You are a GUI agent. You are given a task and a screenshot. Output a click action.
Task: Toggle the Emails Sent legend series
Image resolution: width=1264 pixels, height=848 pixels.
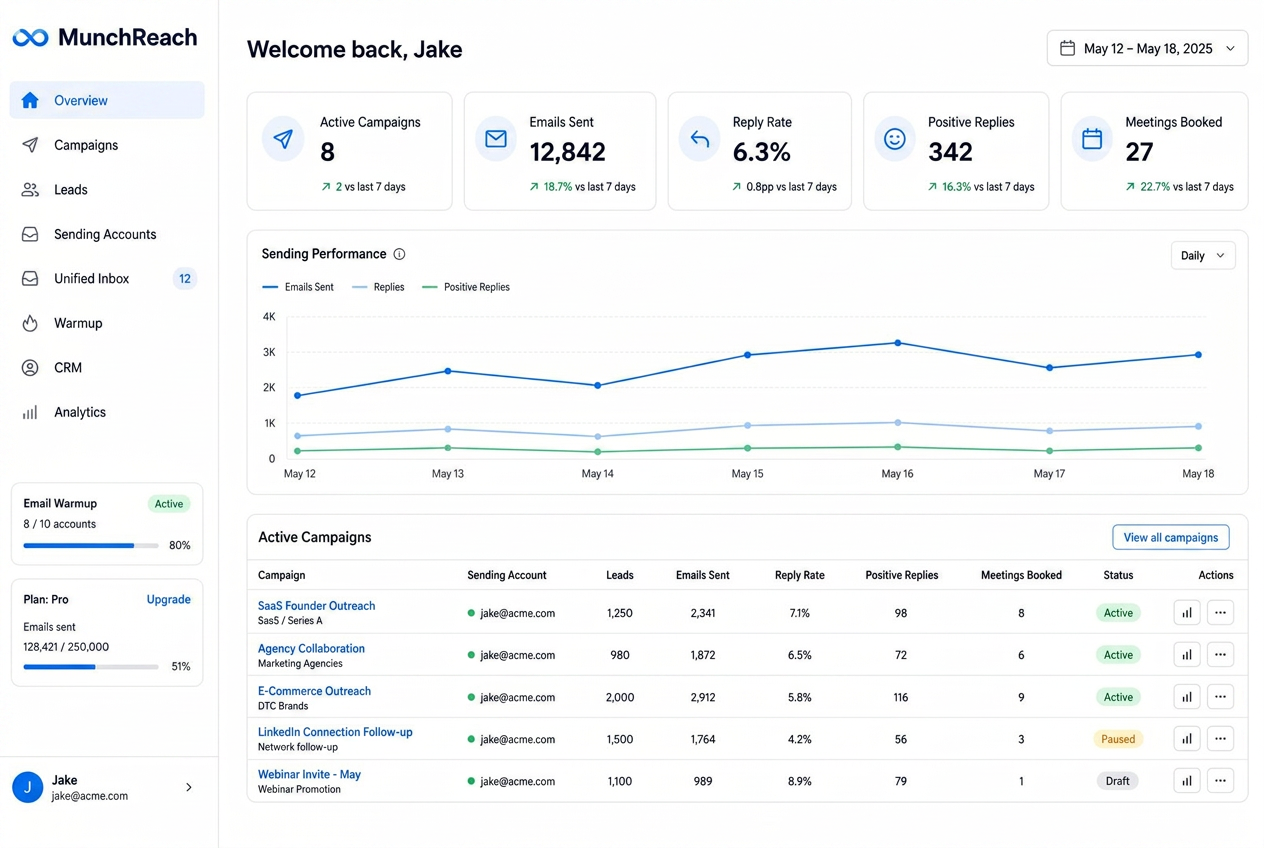(298, 287)
